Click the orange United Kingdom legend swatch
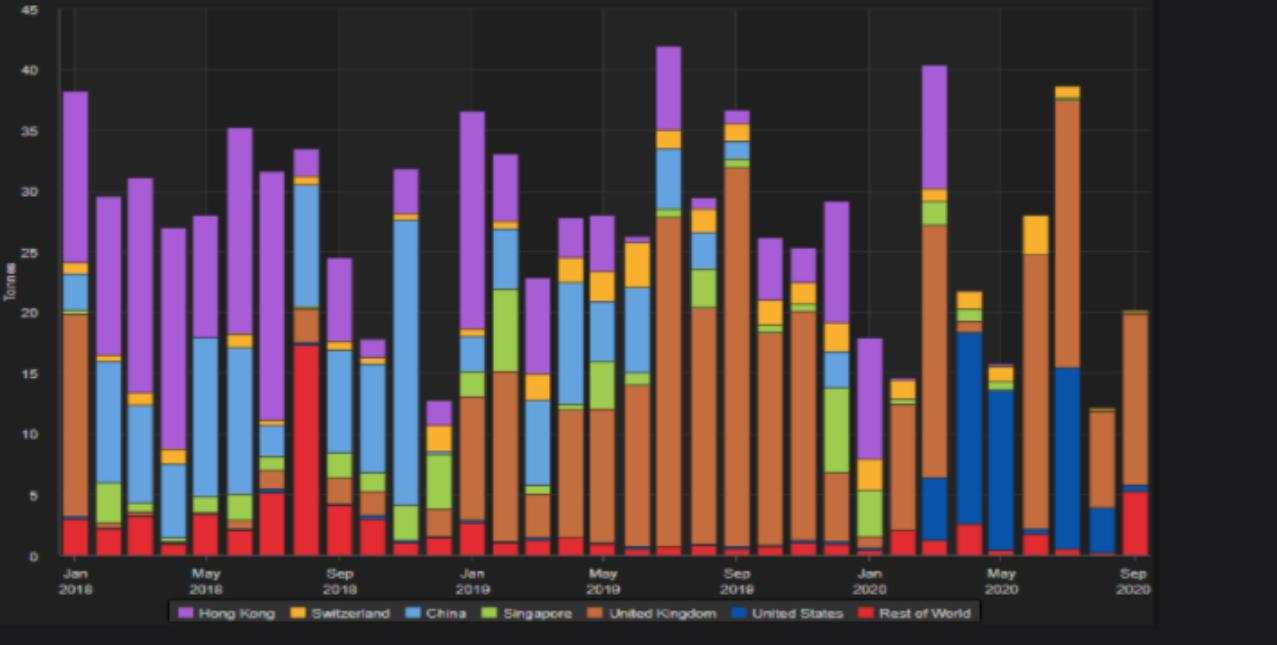Viewport: 1277px width, 645px height. tap(597, 613)
